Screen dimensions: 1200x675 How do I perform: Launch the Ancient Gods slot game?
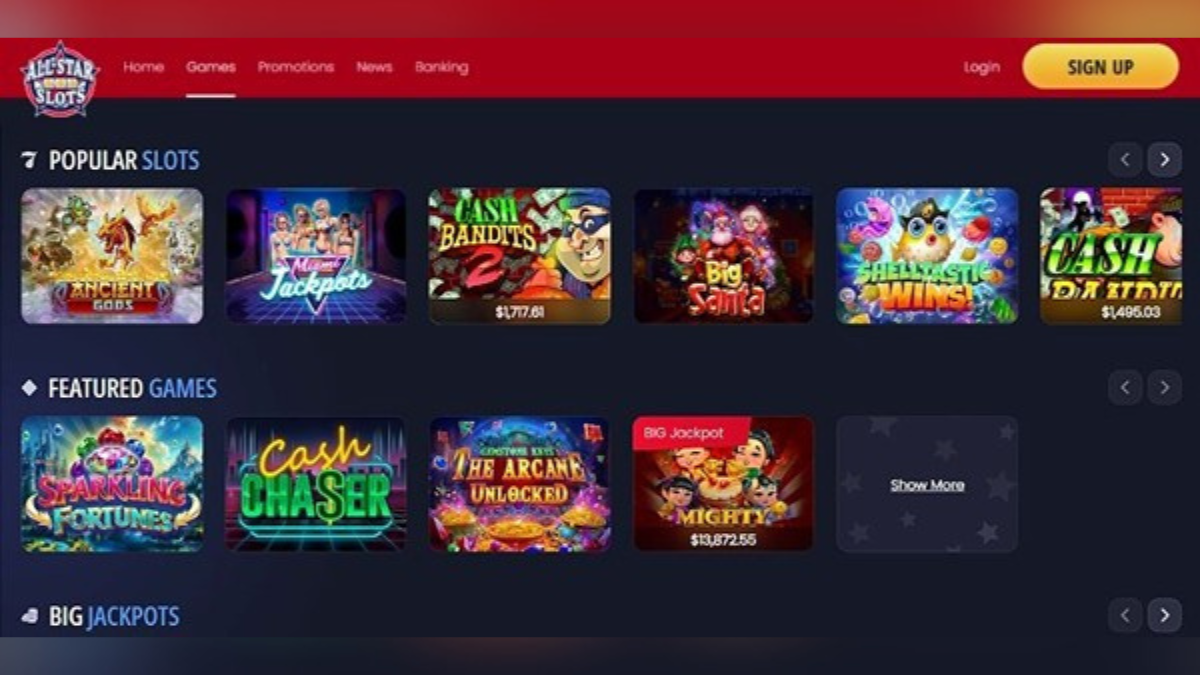pyautogui.click(x=112, y=256)
